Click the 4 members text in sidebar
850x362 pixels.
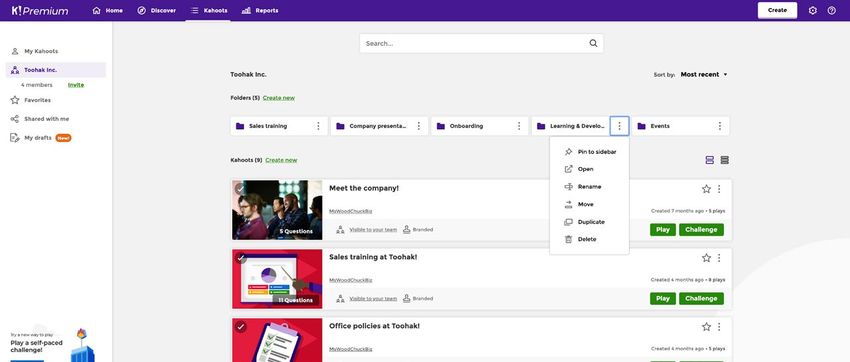[37, 85]
